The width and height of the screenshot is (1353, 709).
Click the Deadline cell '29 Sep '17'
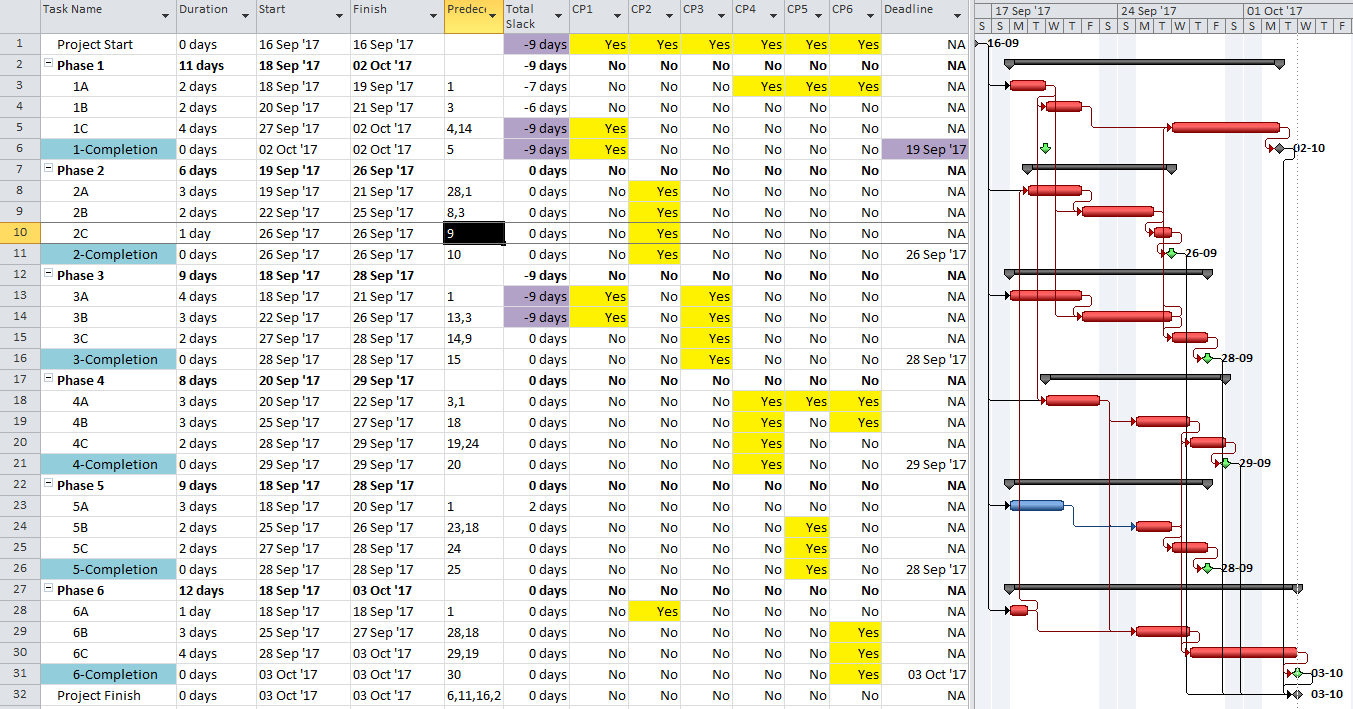(x=925, y=464)
